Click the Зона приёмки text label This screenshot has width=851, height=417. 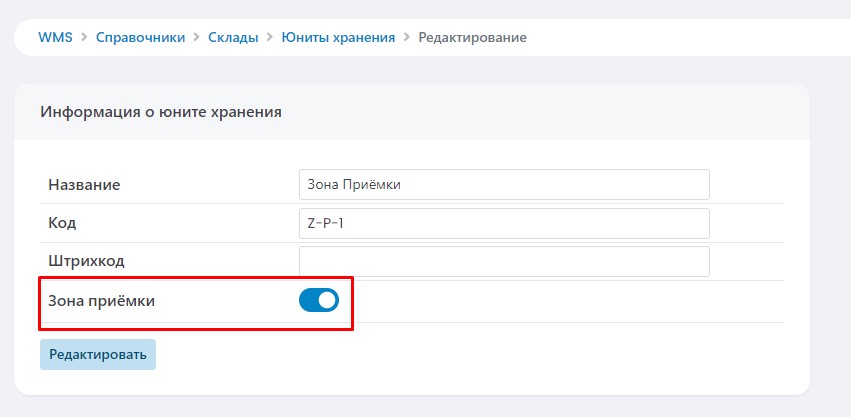(102, 300)
